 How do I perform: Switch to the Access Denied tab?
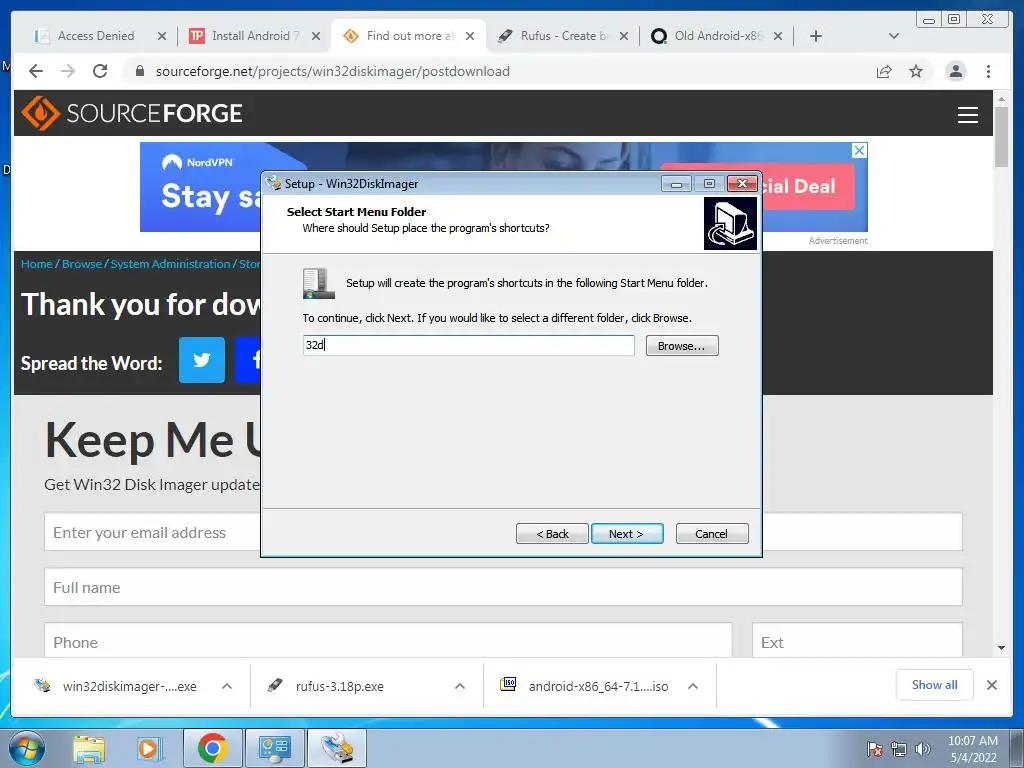(x=96, y=36)
